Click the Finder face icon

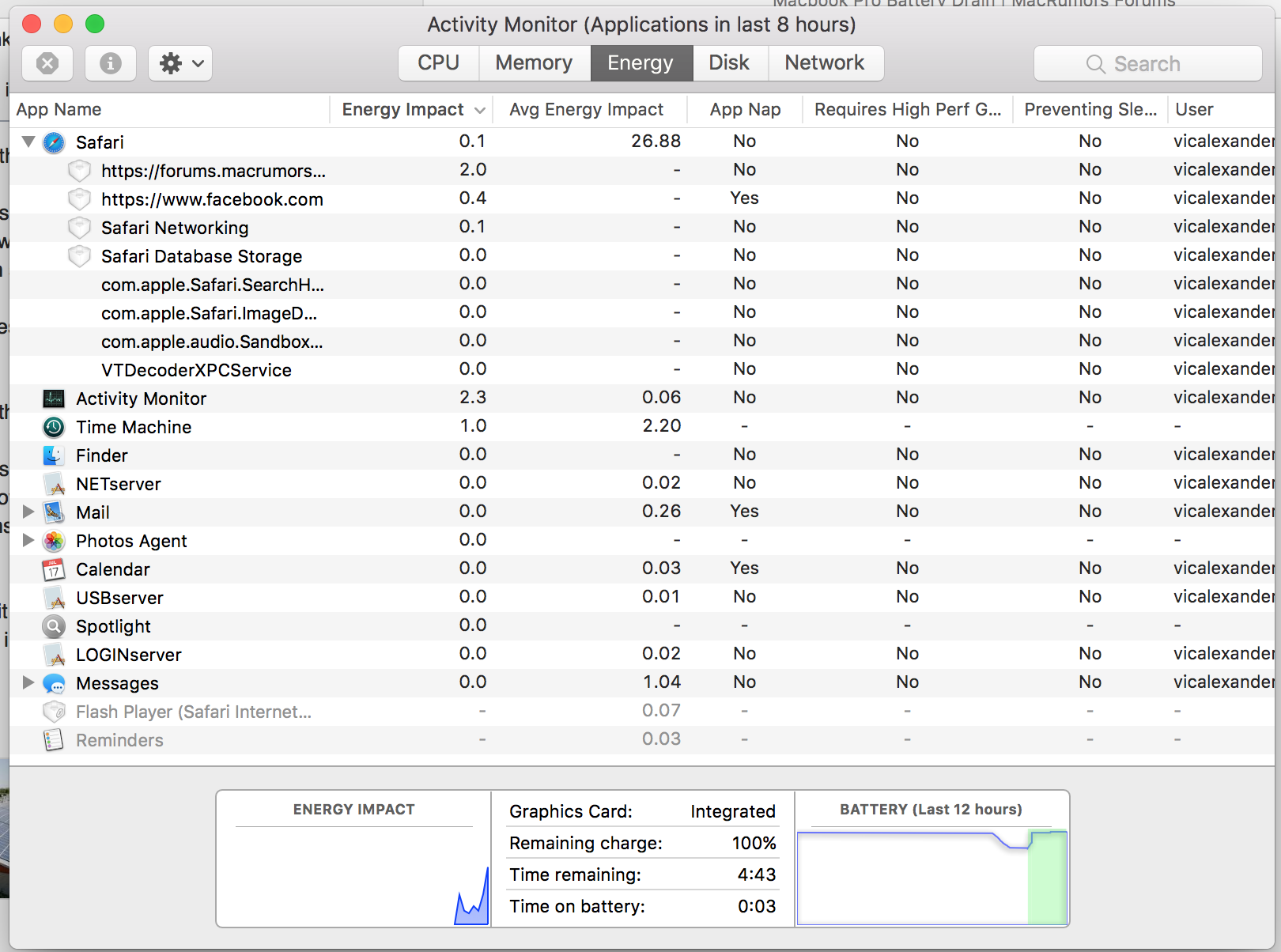tap(54, 455)
